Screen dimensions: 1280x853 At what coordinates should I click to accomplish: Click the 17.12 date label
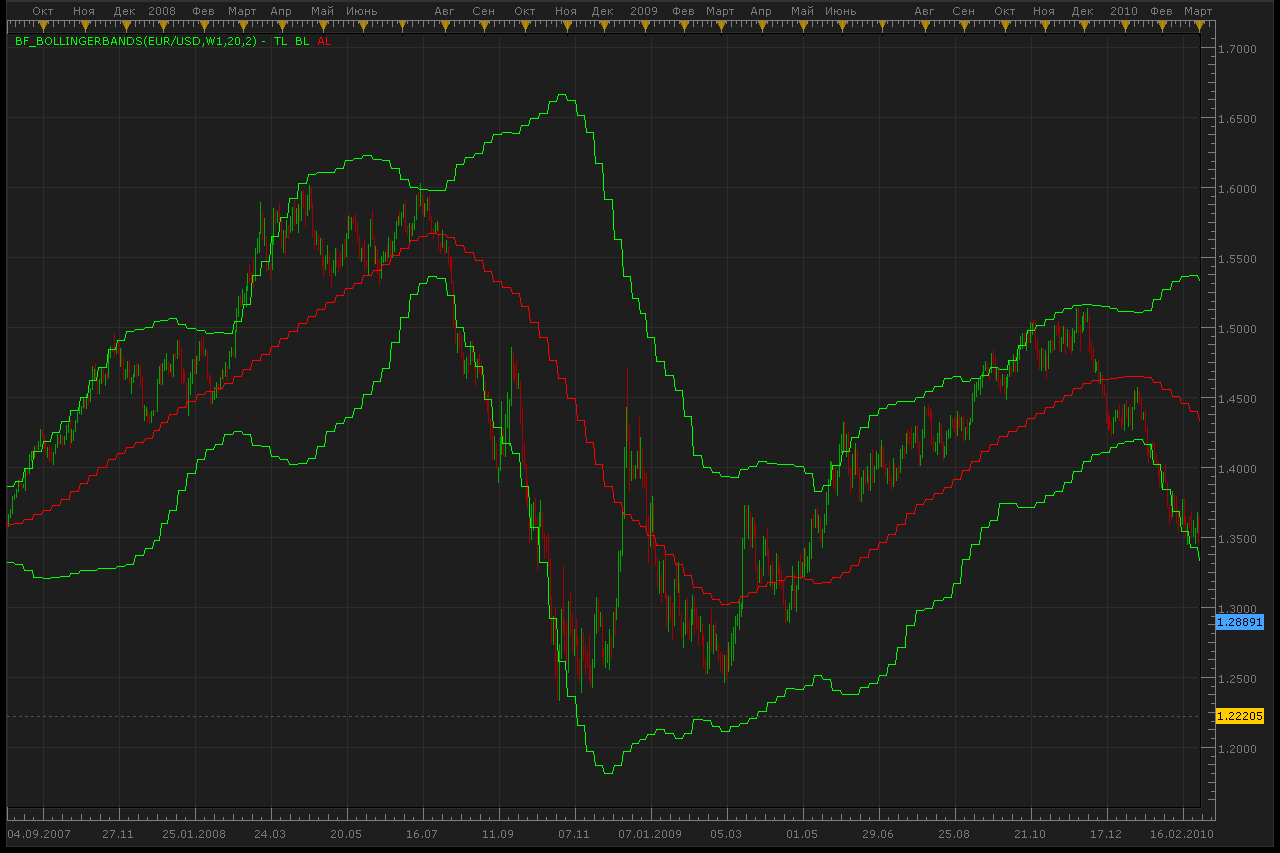(x=1106, y=833)
